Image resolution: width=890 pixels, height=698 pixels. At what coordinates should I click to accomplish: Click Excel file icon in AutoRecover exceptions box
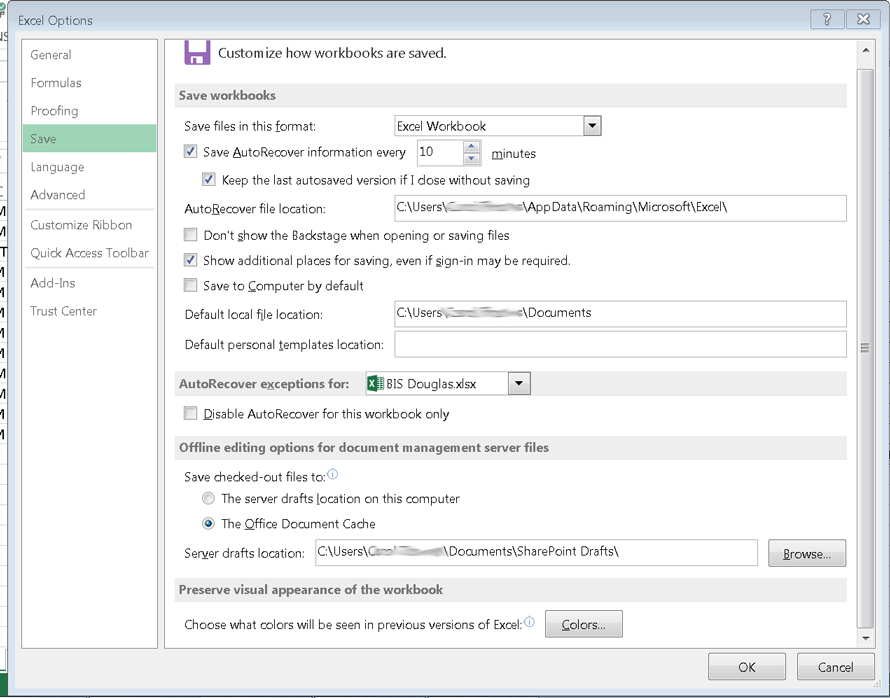click(x=375, y=384)
